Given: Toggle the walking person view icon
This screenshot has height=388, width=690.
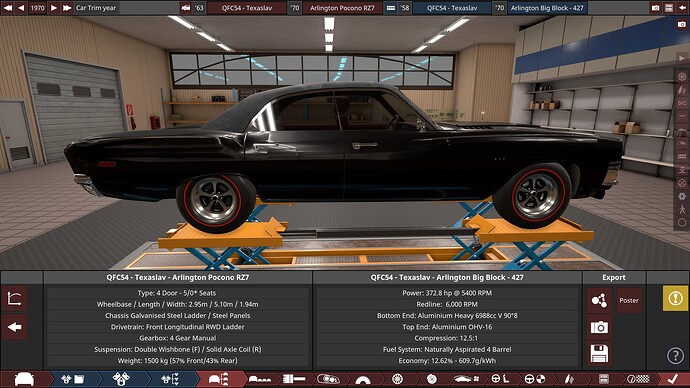Looking at the screenshot, I should click(682, 209).
